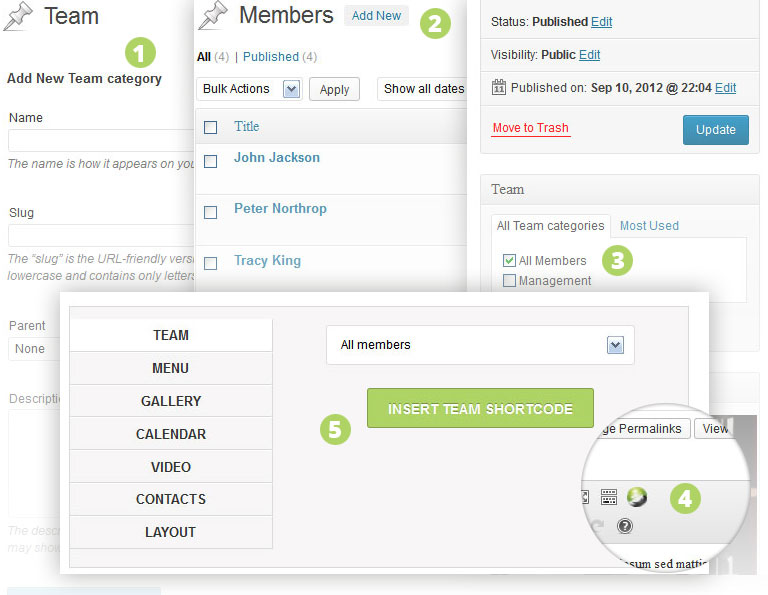Click the green shortcode globe icon
The width and height of the screenshot is (768, 595).
(637, 497)
